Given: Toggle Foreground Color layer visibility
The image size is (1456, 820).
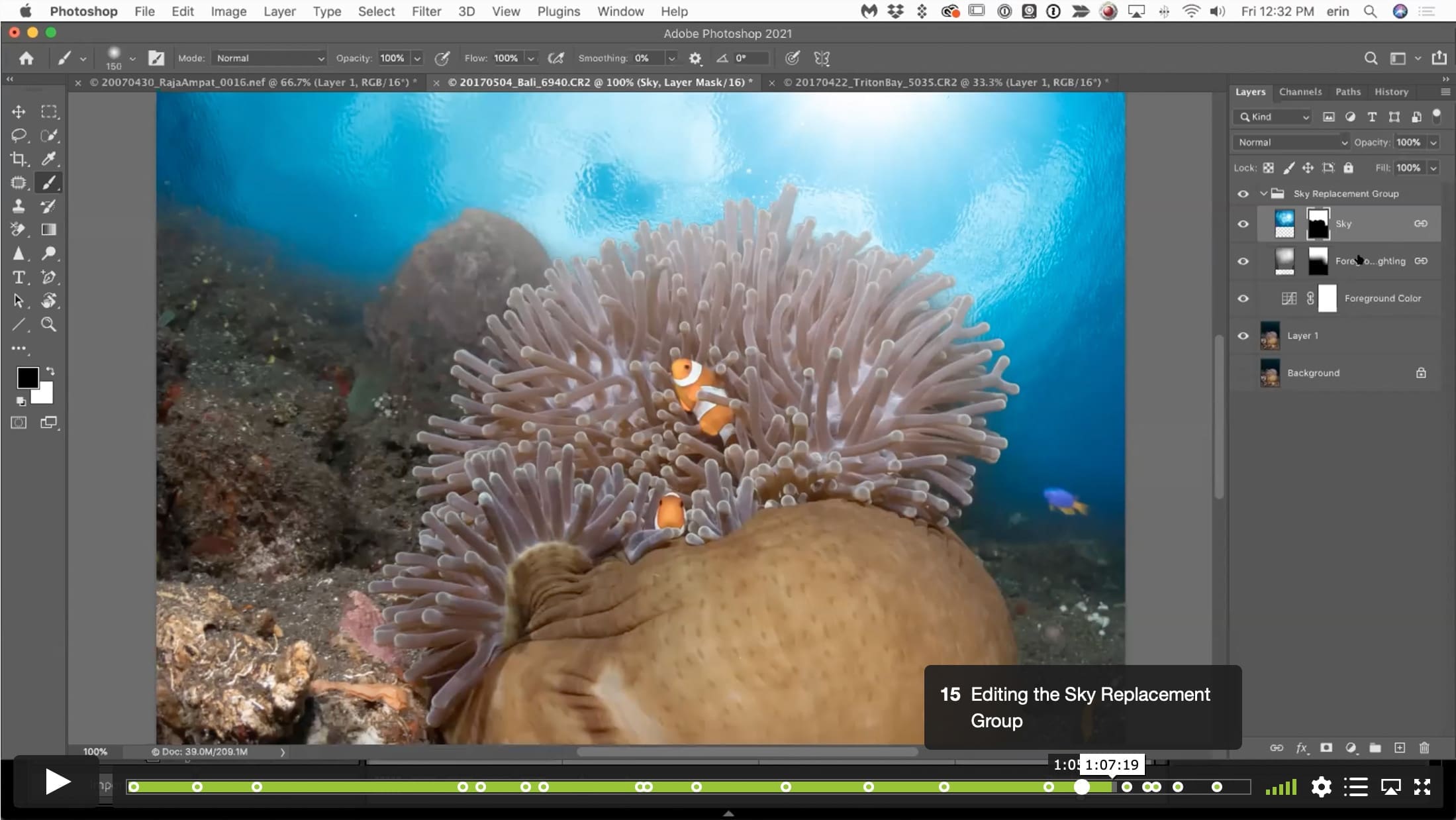Looking at the screenshot, I should [x=1243, y=299].
